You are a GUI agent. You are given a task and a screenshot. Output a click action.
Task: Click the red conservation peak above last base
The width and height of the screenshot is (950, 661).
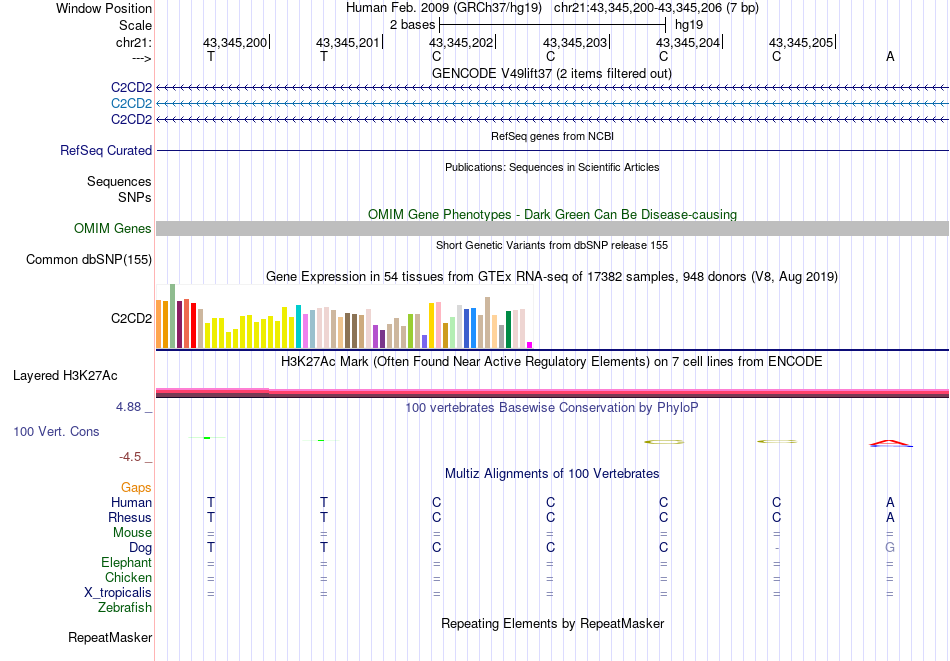click(x=889, y=443)
